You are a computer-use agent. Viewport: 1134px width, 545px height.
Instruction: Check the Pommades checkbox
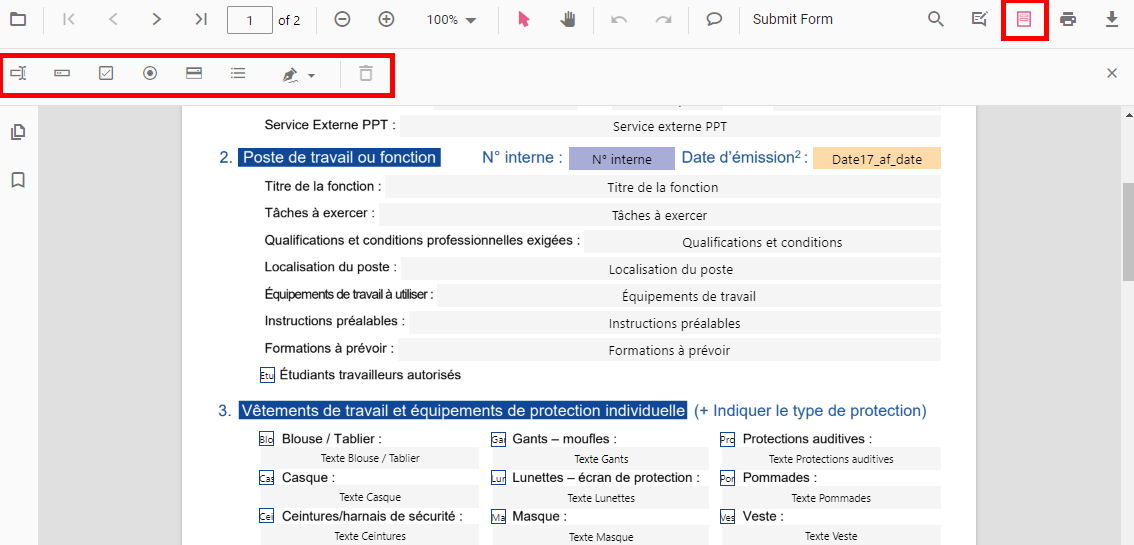point(728,478)
